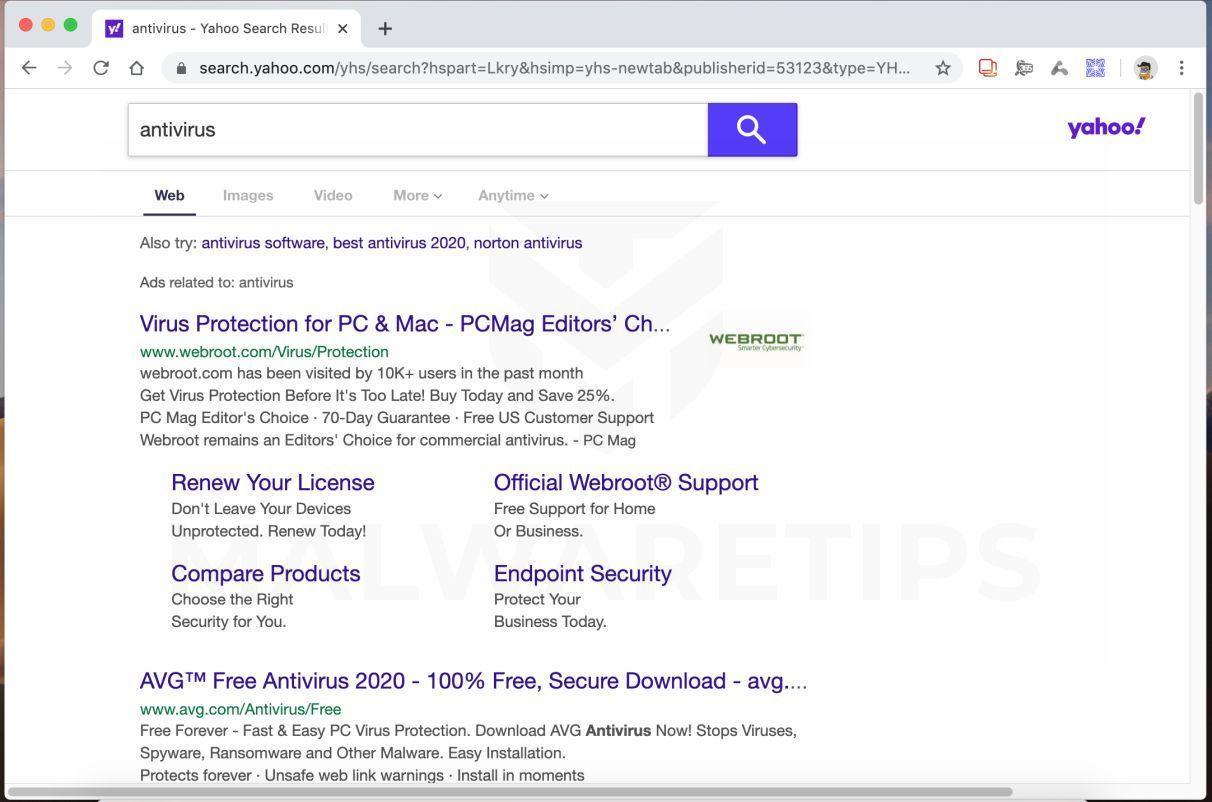Image resolution: width=1212 pixels, height=802 pixels.
Task: Select the Video search tab
Action: point(332,195)
